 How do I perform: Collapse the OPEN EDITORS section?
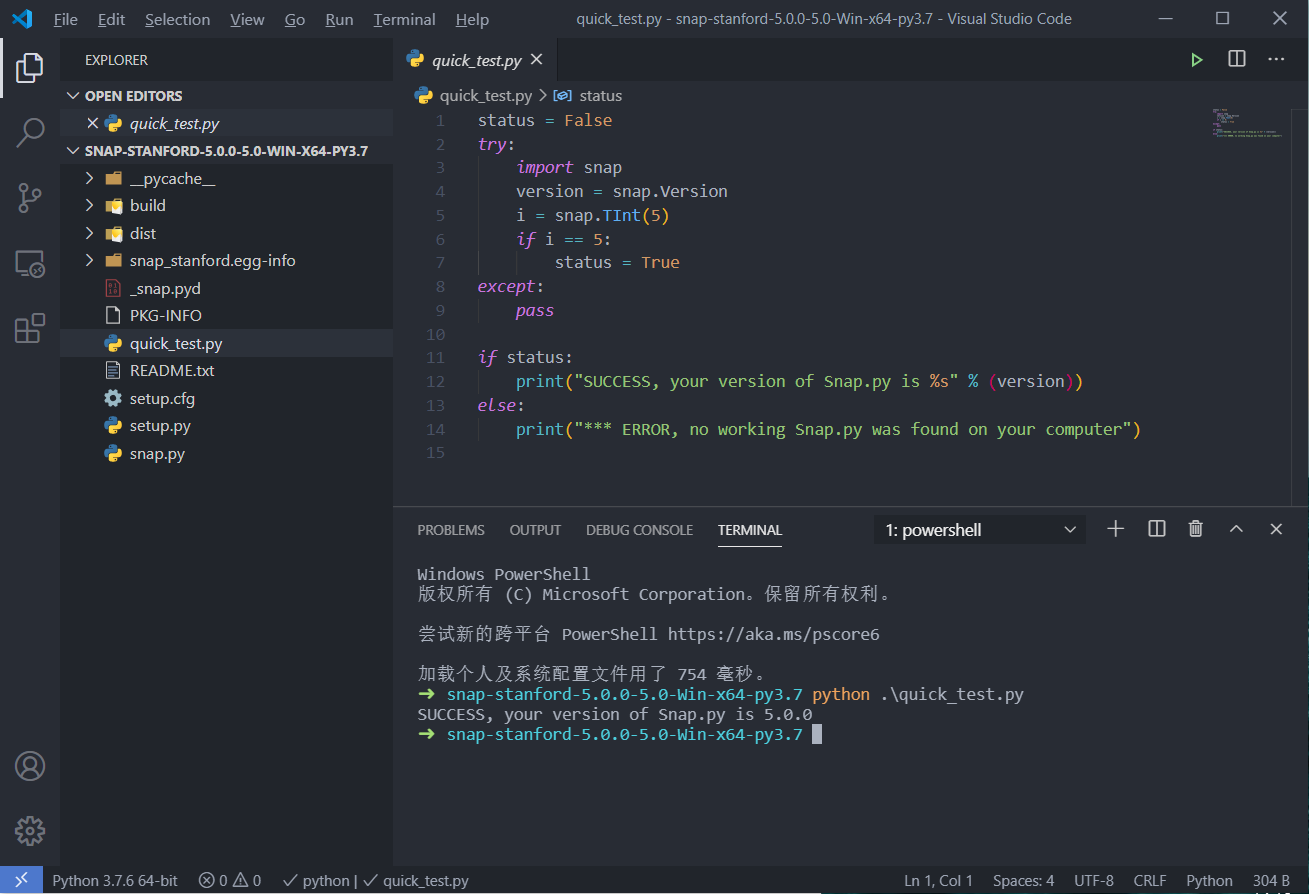[x=73, y=95]
